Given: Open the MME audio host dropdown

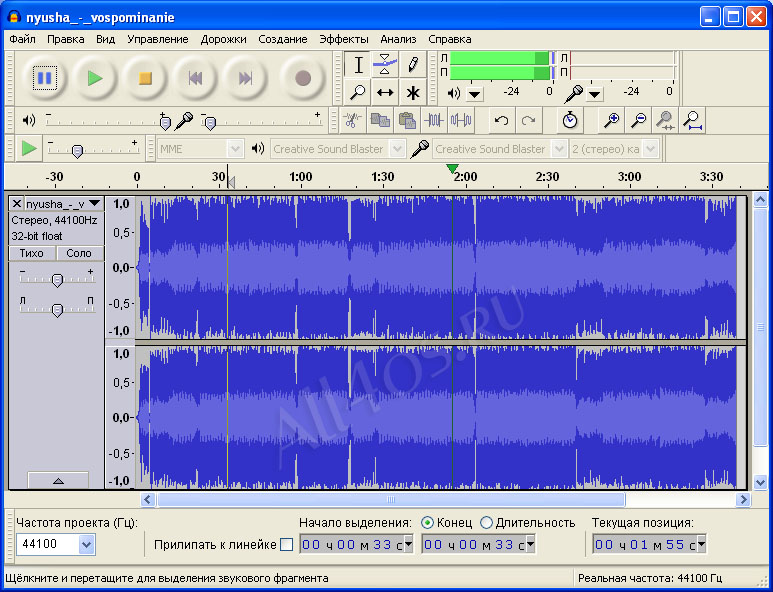Looking at the screenshot, I should click(235, 149).
